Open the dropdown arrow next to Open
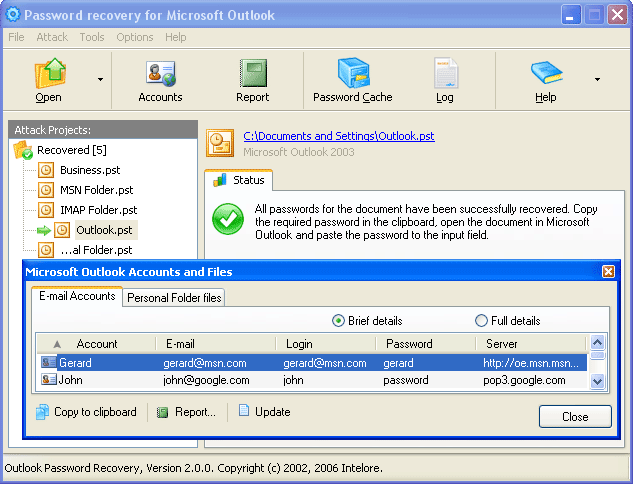Screen dimensions: 633x485 tap(100, 80)
